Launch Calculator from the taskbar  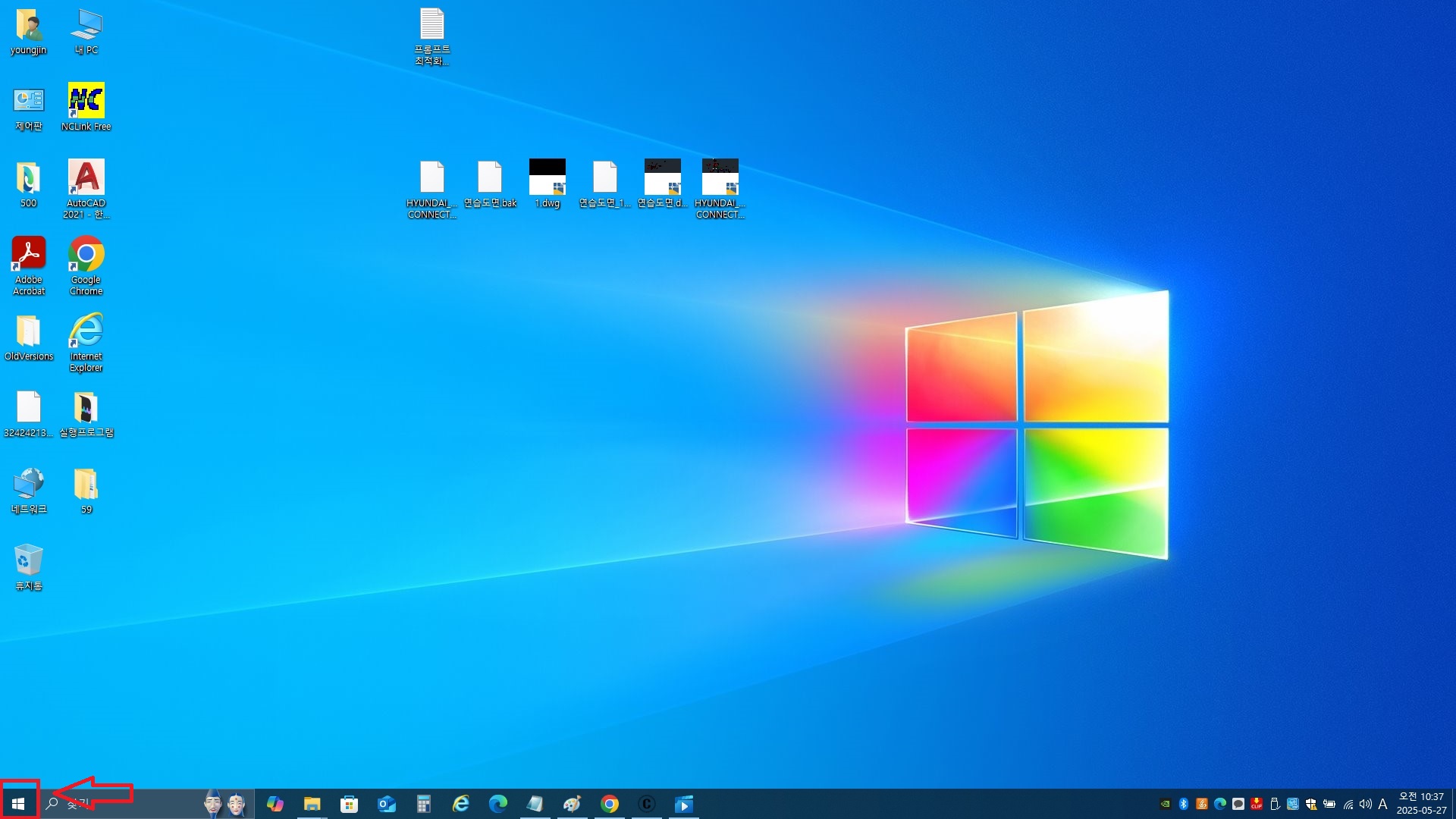click(x=423, y=803)
